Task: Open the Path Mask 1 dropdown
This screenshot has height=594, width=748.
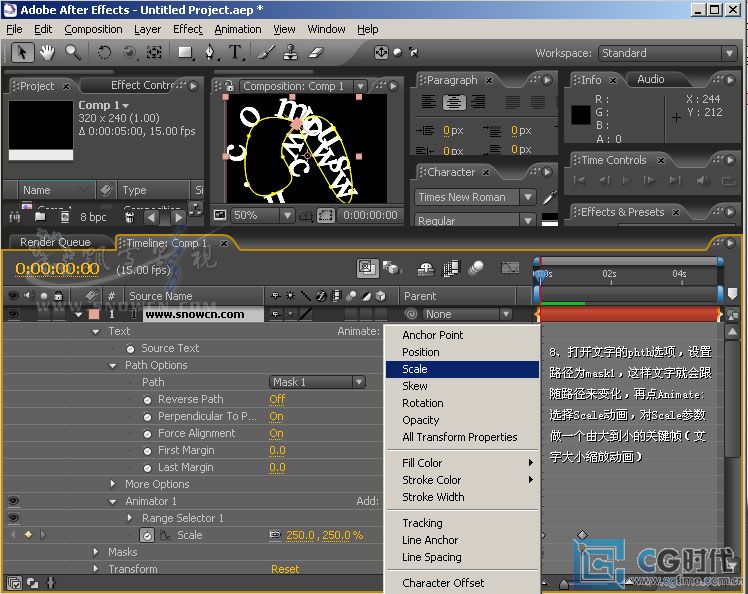Action: coord(318,382)
